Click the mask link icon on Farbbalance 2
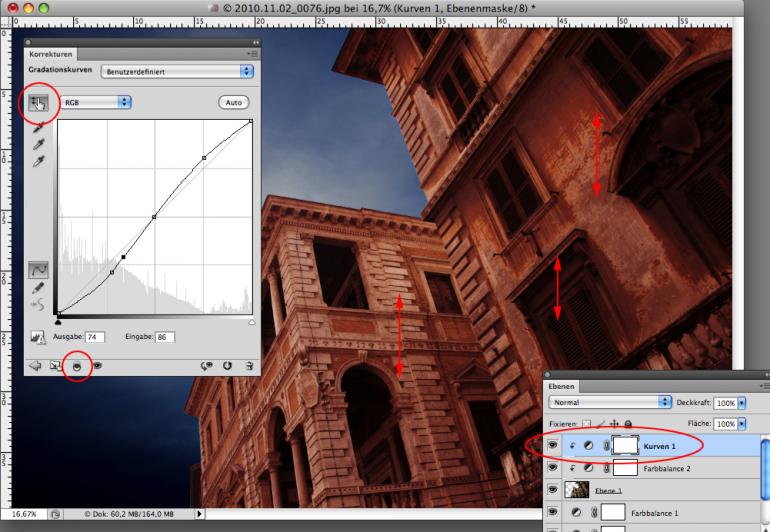This screenshot has height=532, width=770. [x=606, y=469]
